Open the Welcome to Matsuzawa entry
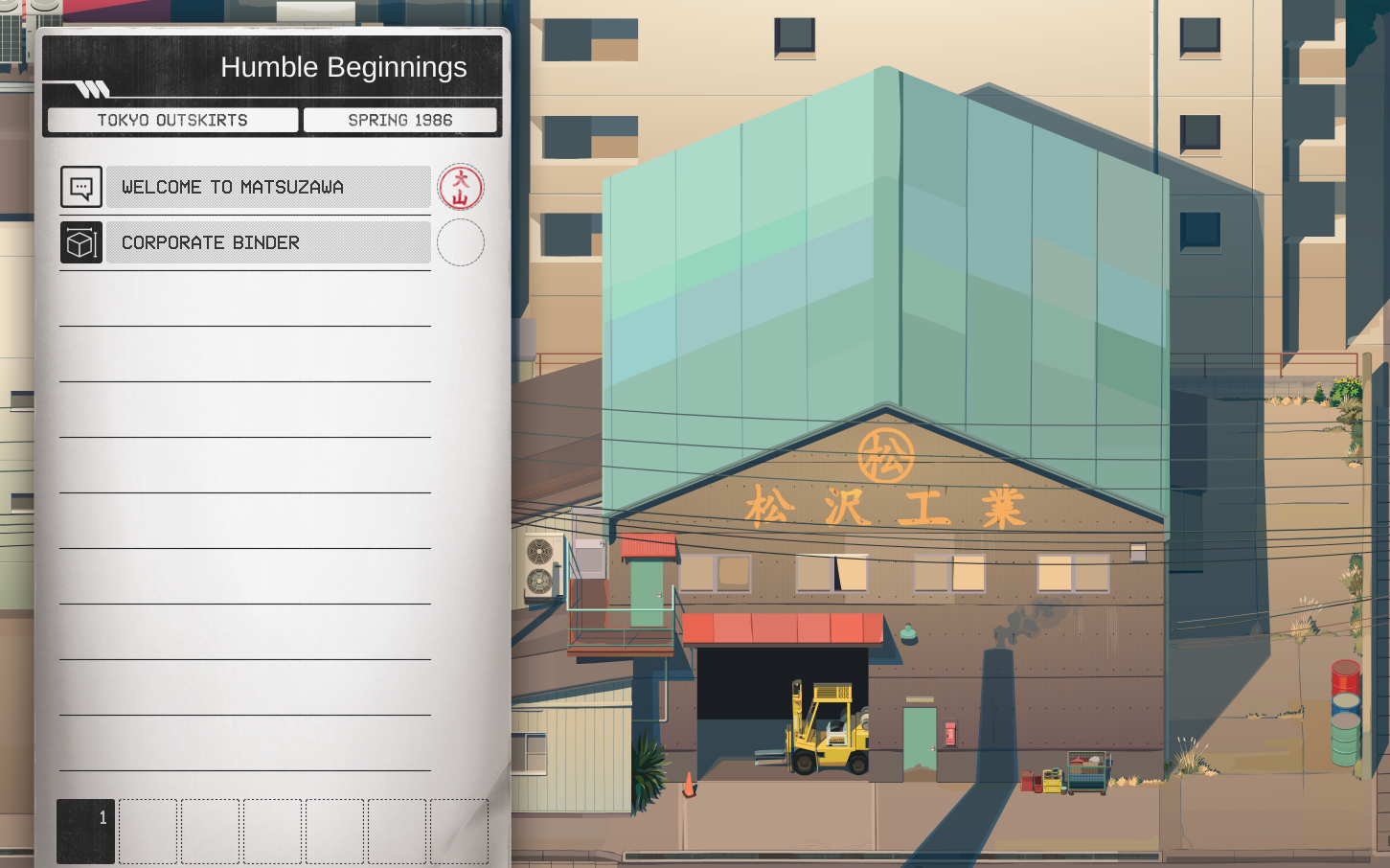1390x868 pixels. pyautogui.click(x=268, y=187)
